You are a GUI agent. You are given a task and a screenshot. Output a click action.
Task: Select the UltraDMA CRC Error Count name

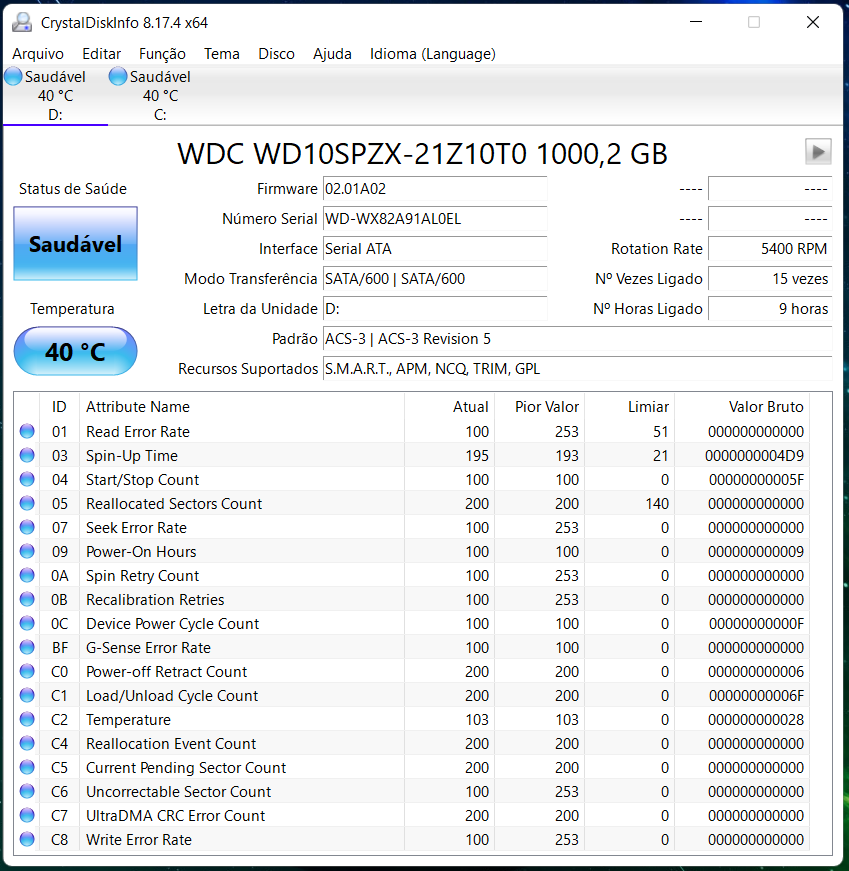click(x=176, y=815)
